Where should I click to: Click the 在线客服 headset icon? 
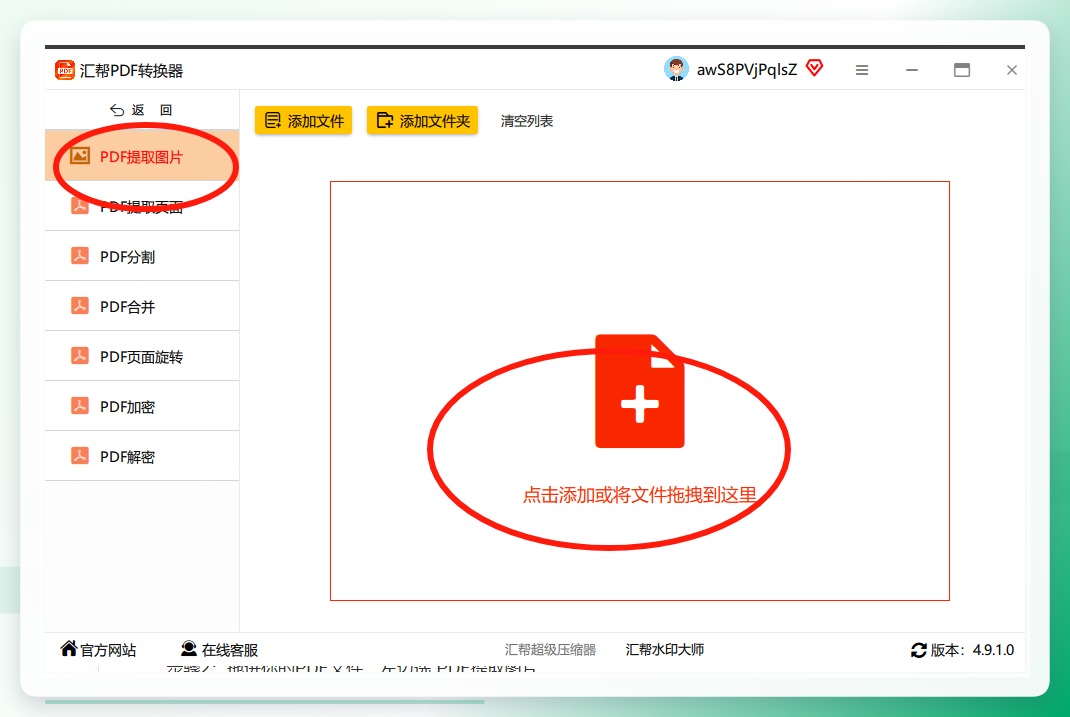189,648
